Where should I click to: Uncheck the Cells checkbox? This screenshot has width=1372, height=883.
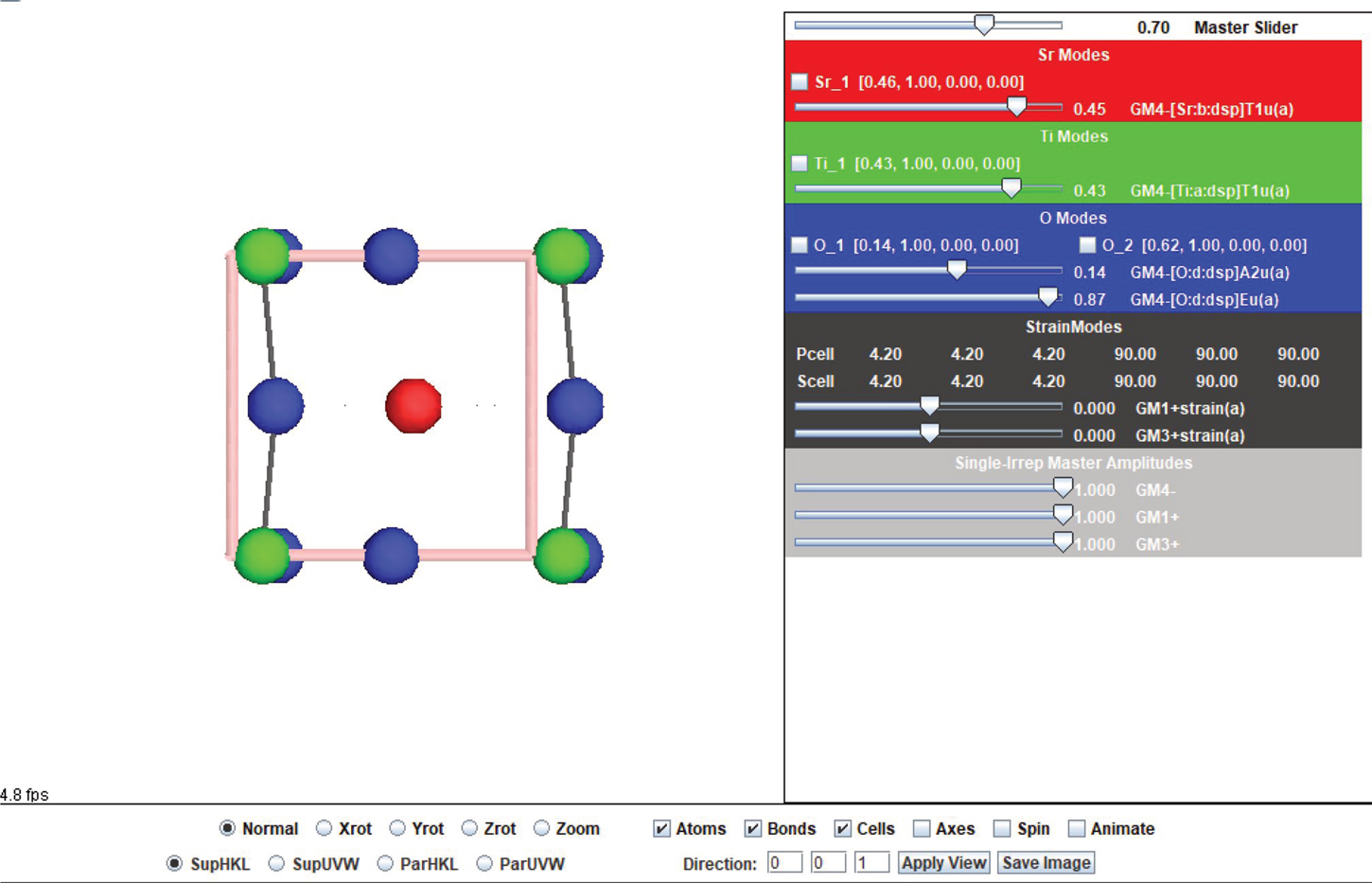[842, 829]
